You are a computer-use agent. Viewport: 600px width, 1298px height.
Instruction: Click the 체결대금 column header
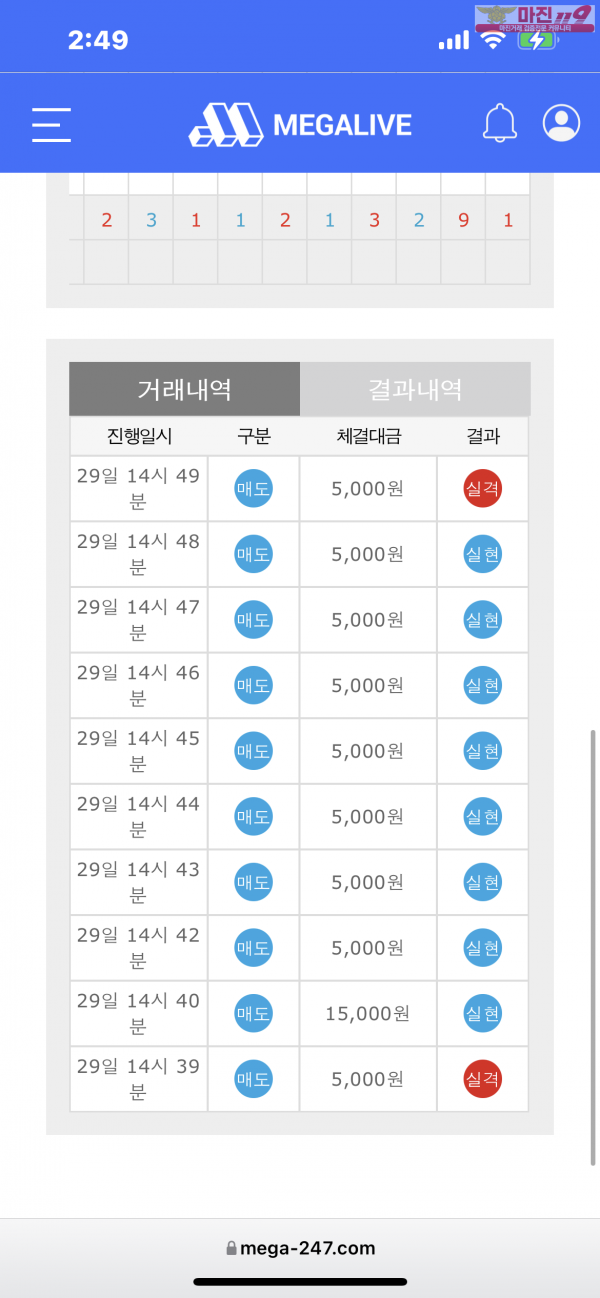click(x=368, y=436)
